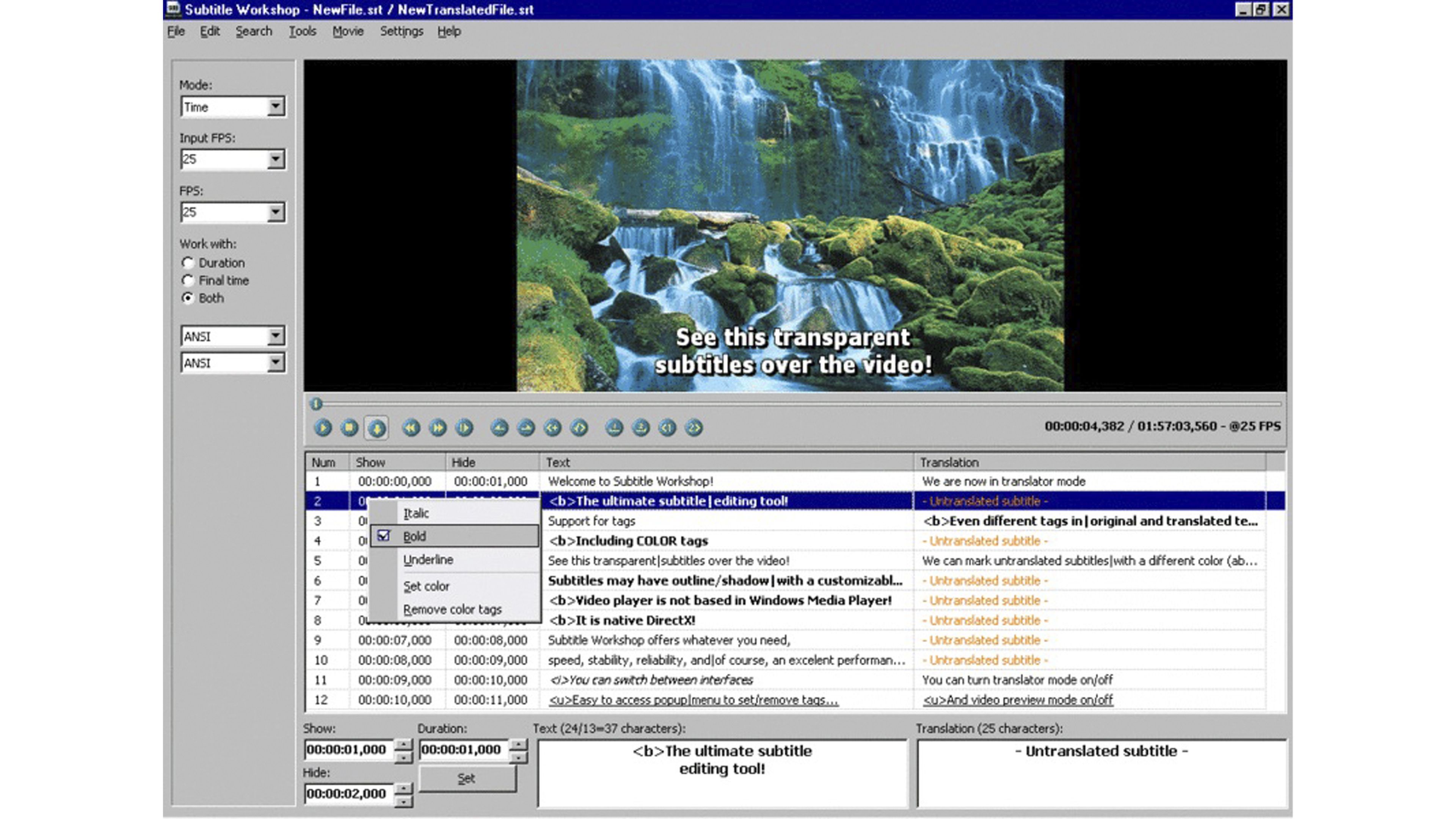The width and height of the screenshot is (1456, 819).
Task: Click the Fast forward double-arrow button
Action: tap(438, 428)
